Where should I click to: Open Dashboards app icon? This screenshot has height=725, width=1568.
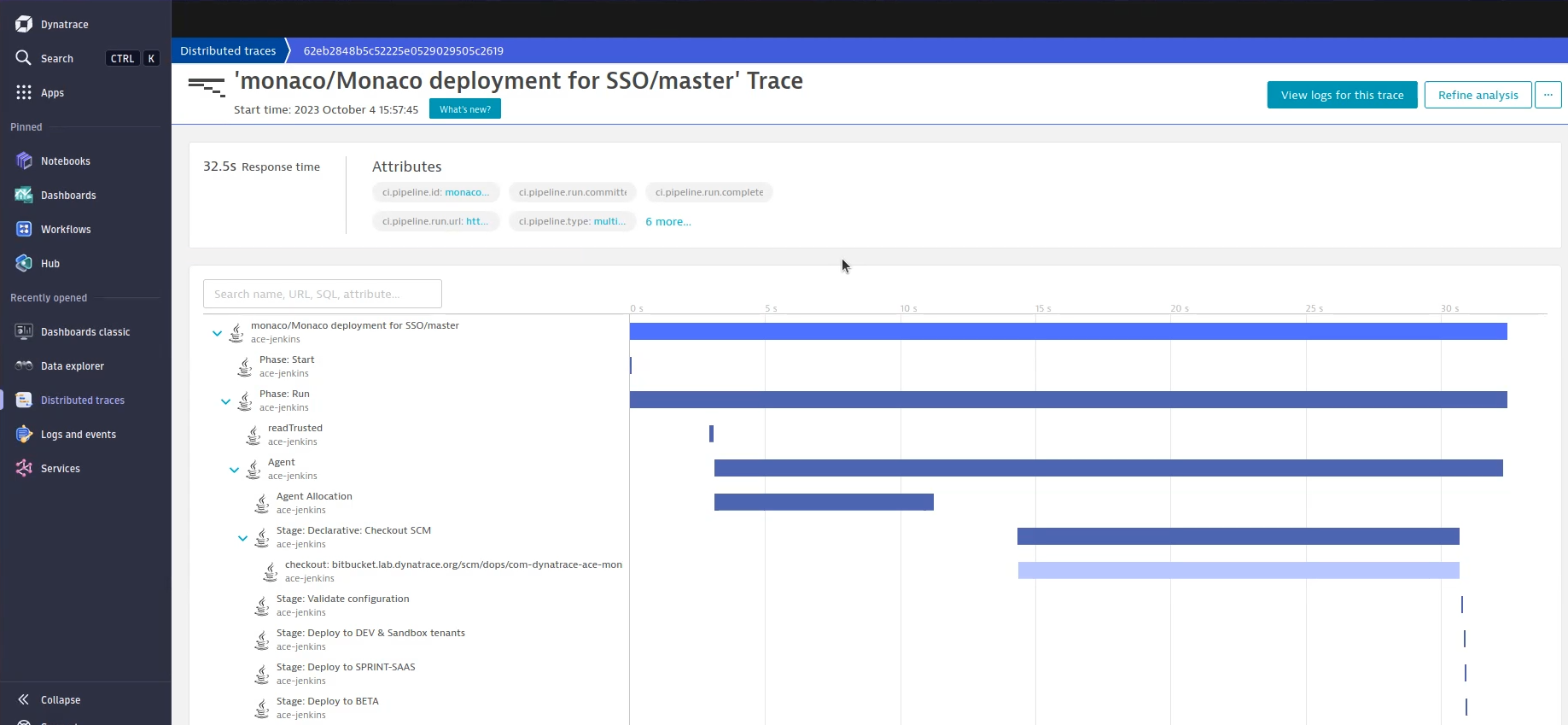tap(24, 195)
